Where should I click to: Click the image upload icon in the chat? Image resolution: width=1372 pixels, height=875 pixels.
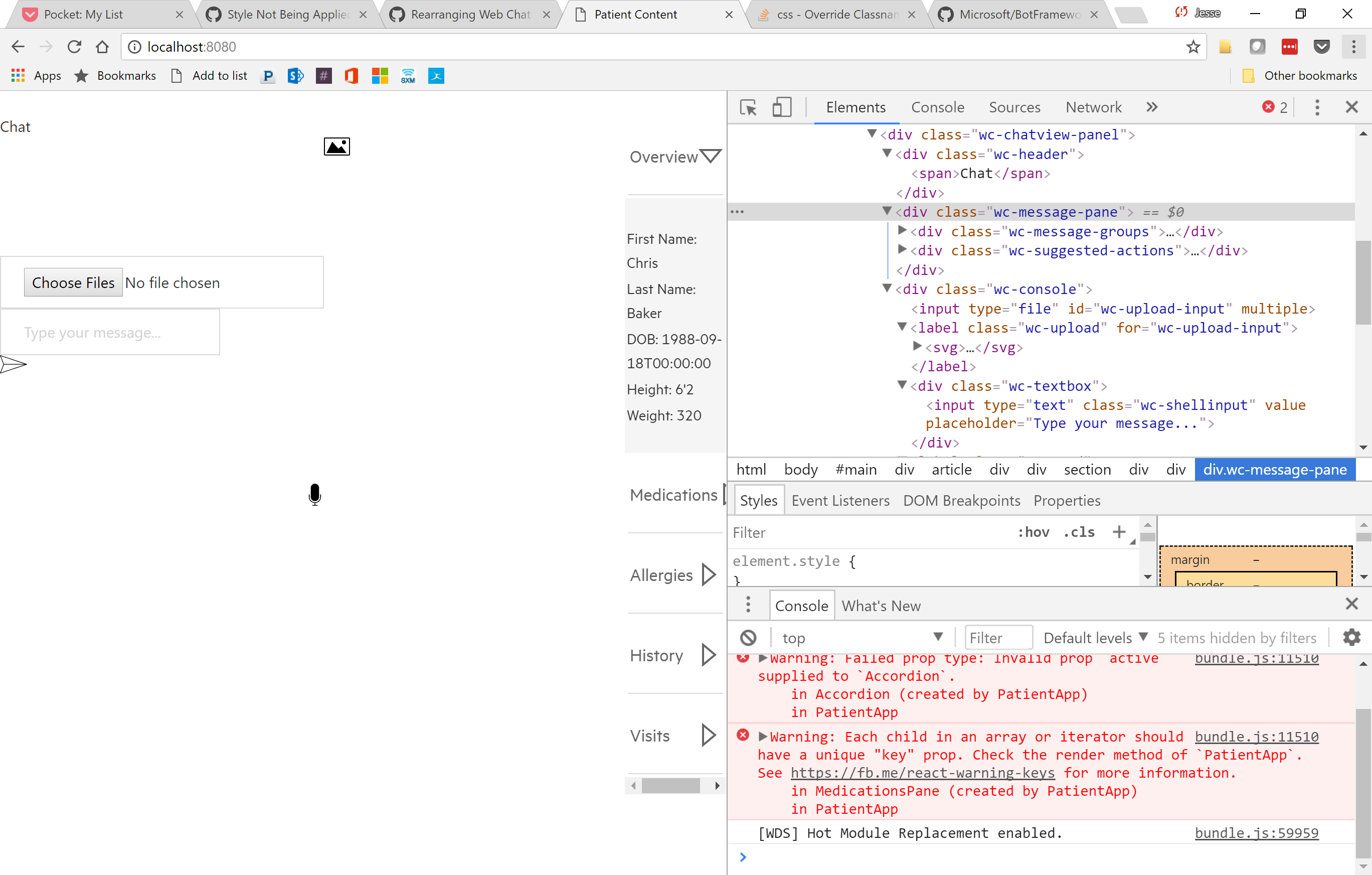tap(336, 146)
